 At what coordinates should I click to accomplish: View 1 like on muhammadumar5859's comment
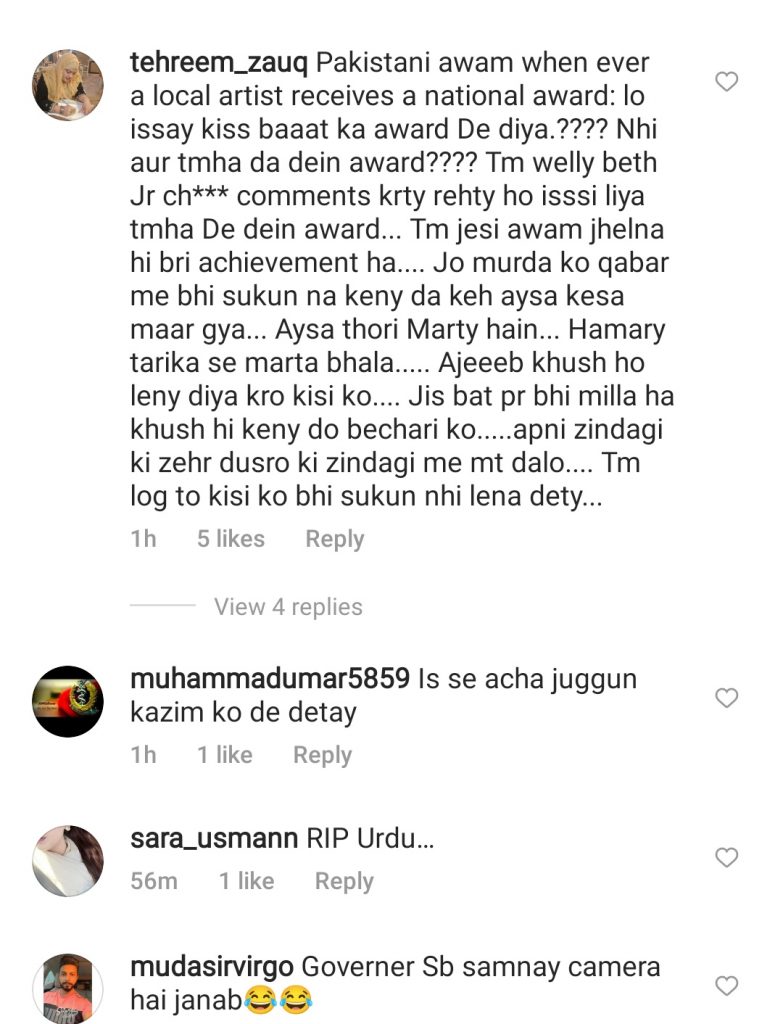point(225,755)
